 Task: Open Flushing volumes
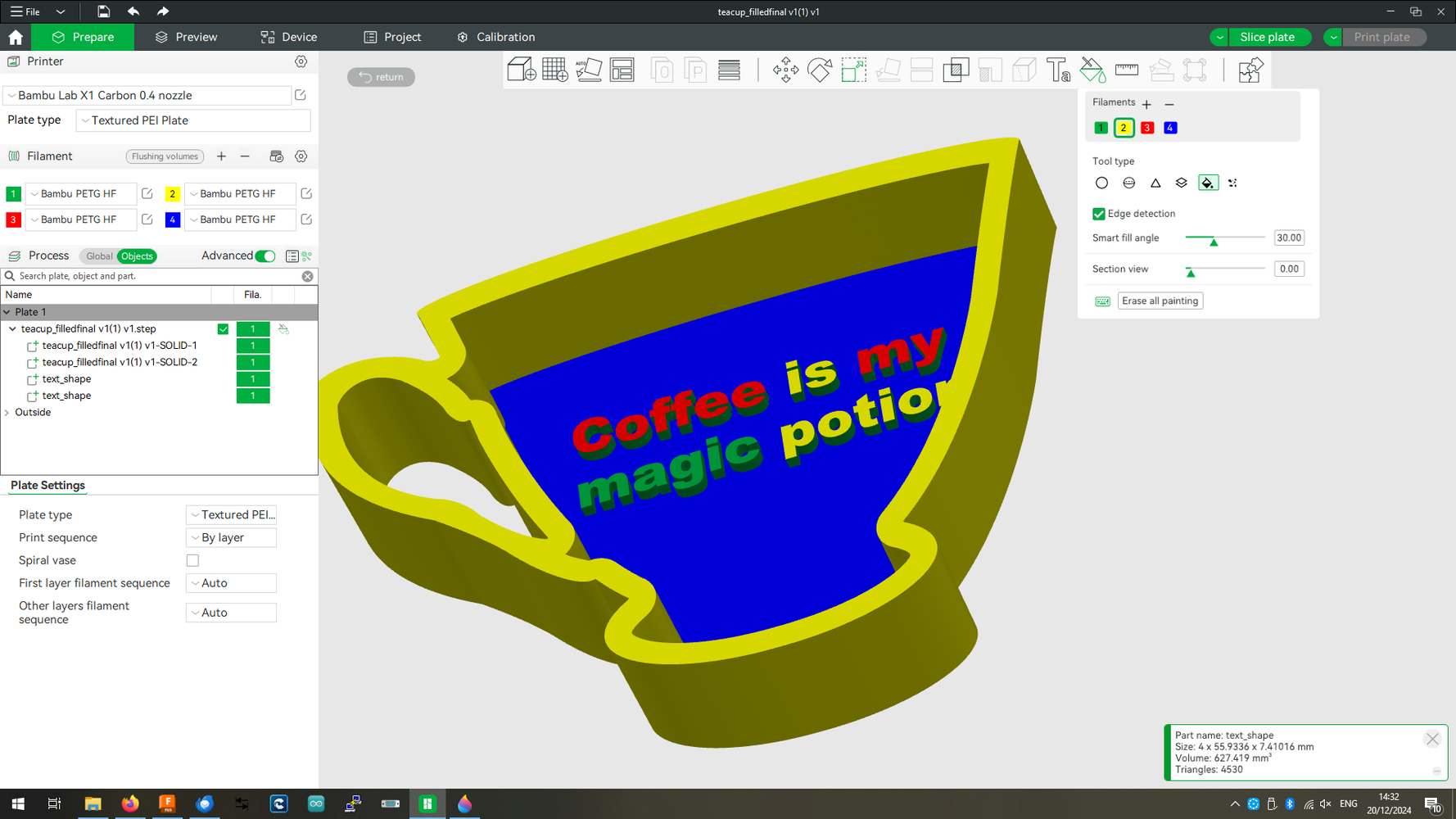(165, 156)
